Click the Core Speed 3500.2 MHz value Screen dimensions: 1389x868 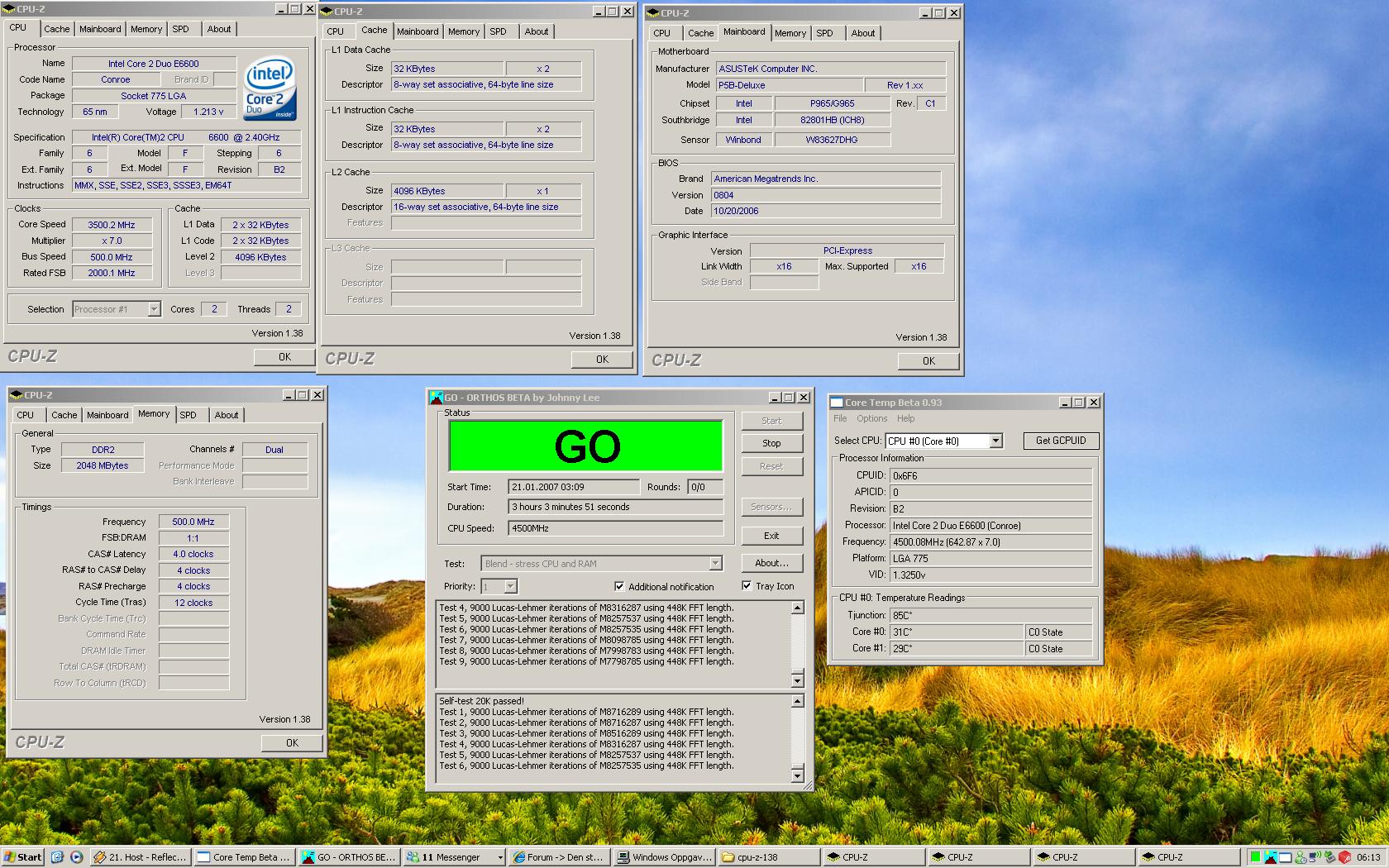point(112,225)
